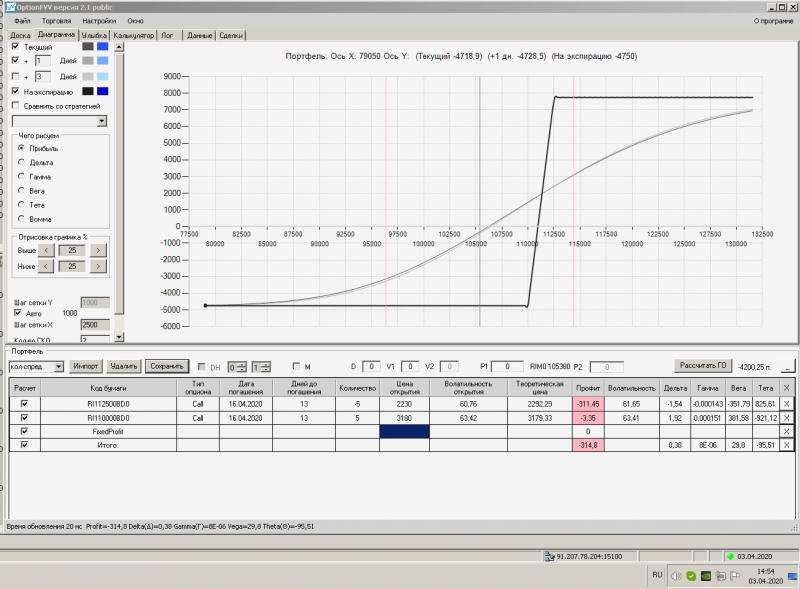This screenshot has width=800, height=589.
Task: Open the strategy comparison dropdown
Action: point(102,121)
